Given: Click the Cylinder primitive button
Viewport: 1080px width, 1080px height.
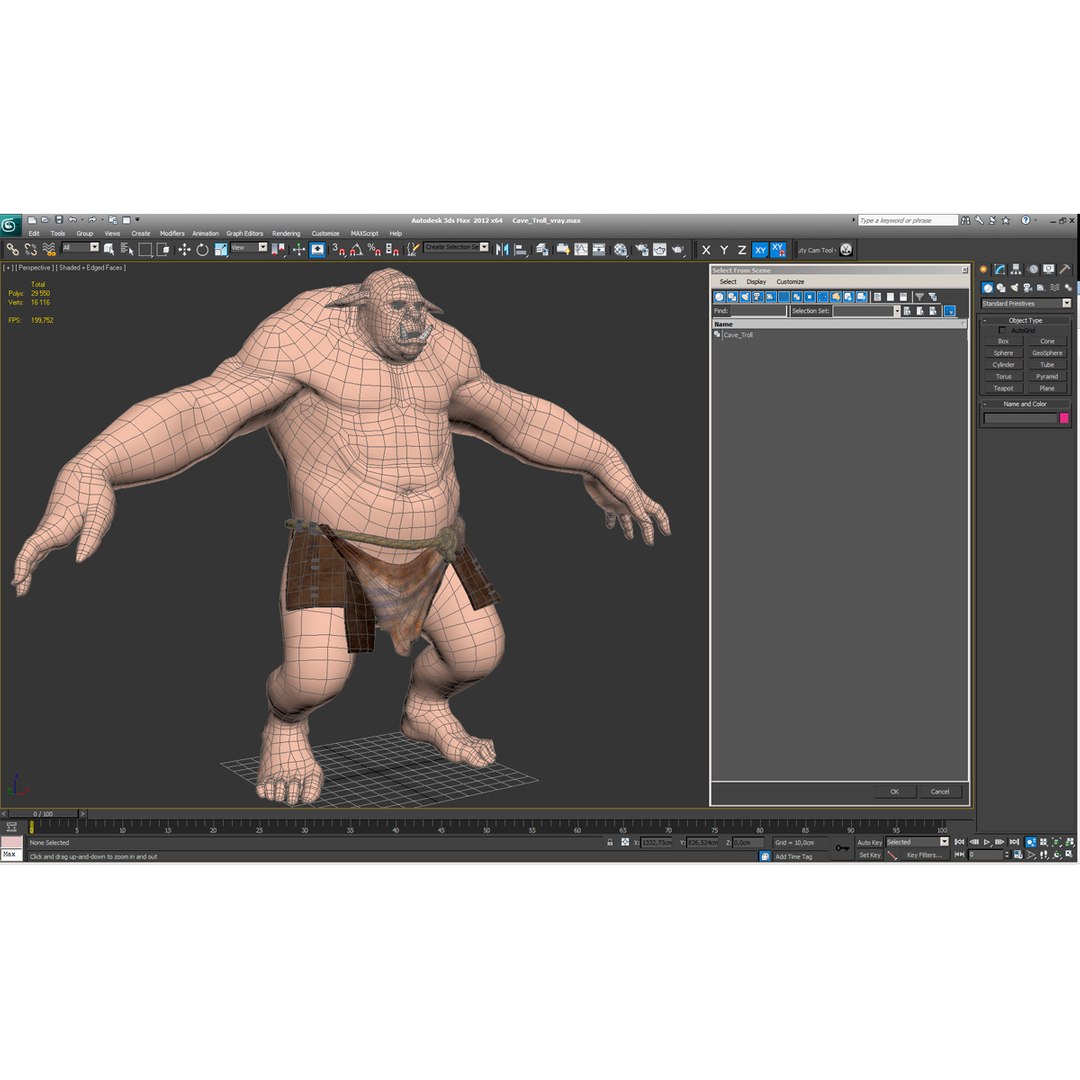Looking at the screenshot, I should pos(1004,365).
